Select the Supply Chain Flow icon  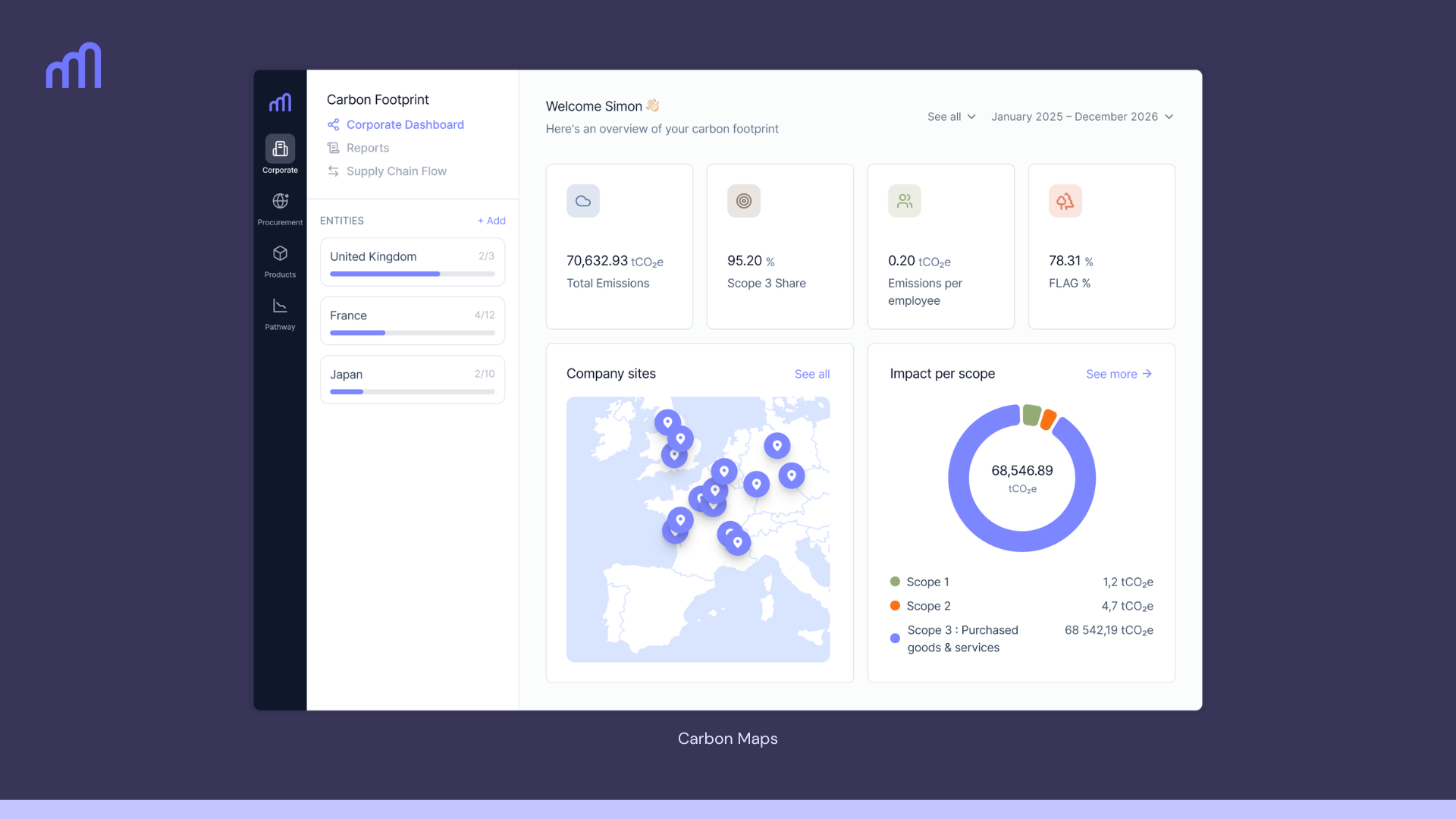point(333,171)
